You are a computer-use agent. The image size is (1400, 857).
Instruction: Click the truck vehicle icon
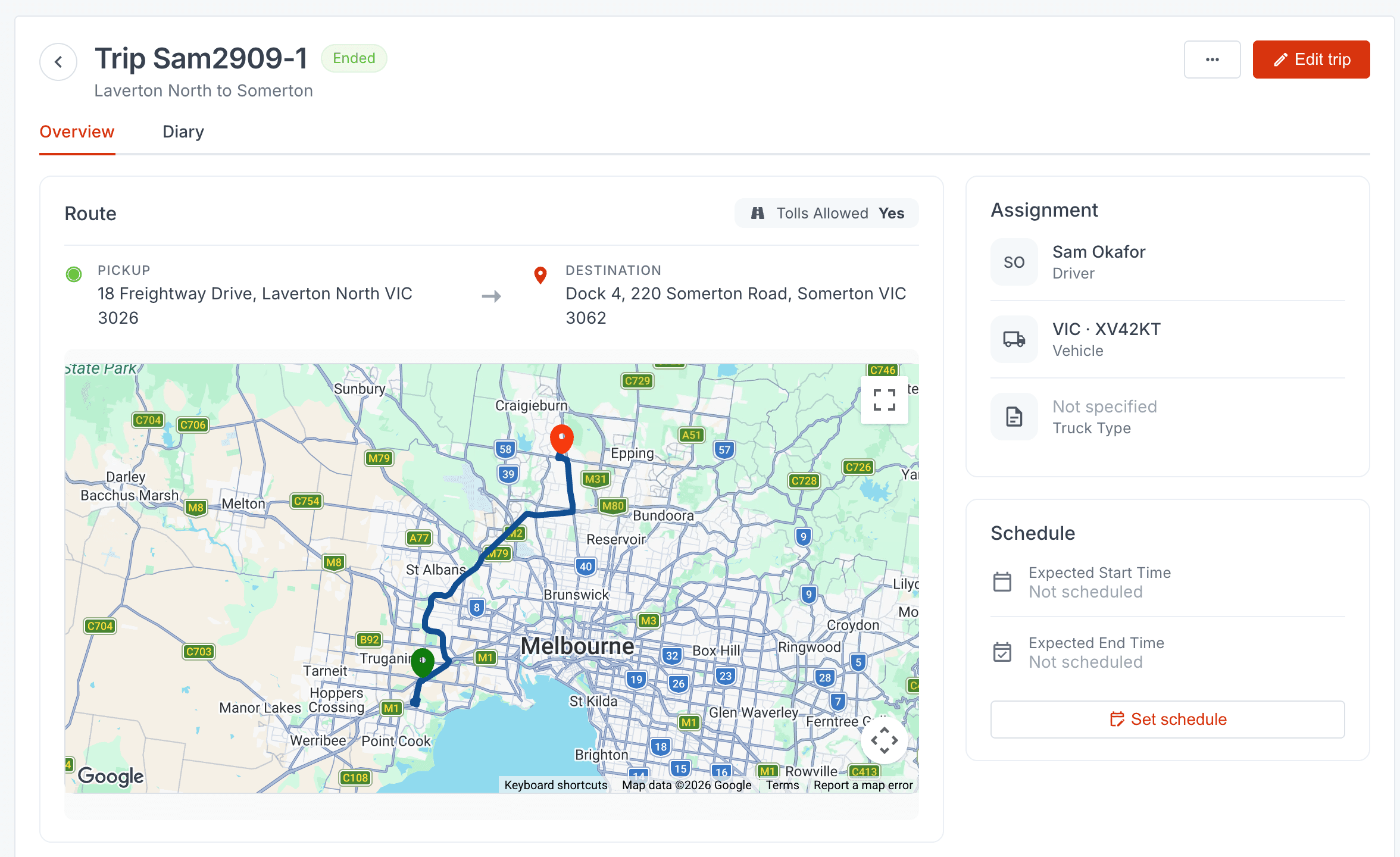(x=1014, y=339)
